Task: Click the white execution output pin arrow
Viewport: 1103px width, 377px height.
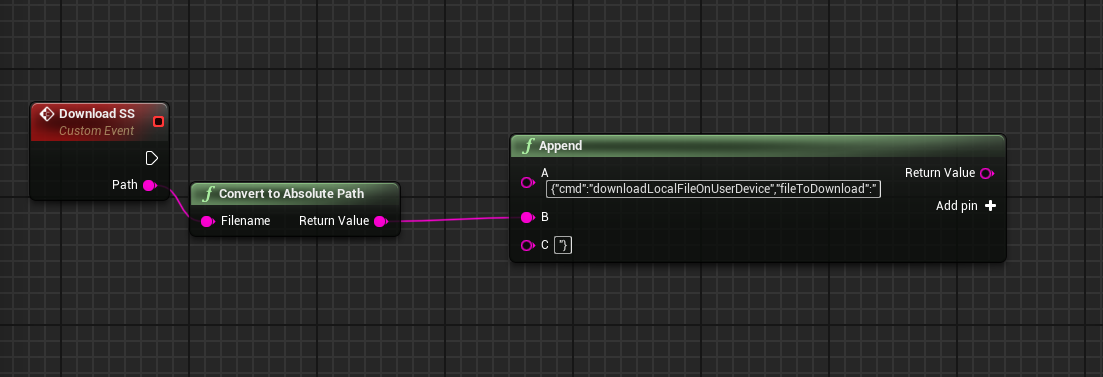Action: [151, 158]
